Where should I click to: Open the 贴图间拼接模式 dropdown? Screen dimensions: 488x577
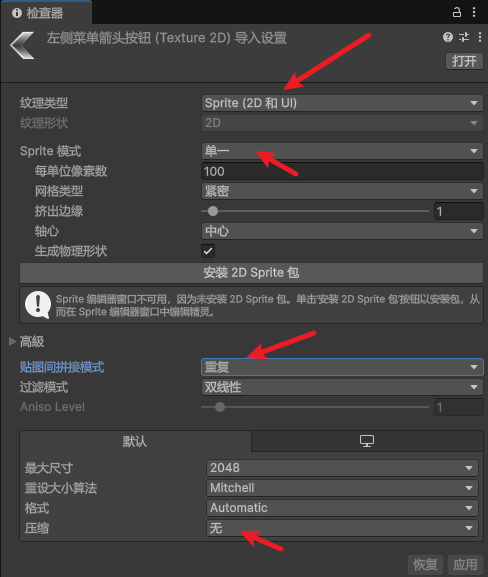(342, 367)
